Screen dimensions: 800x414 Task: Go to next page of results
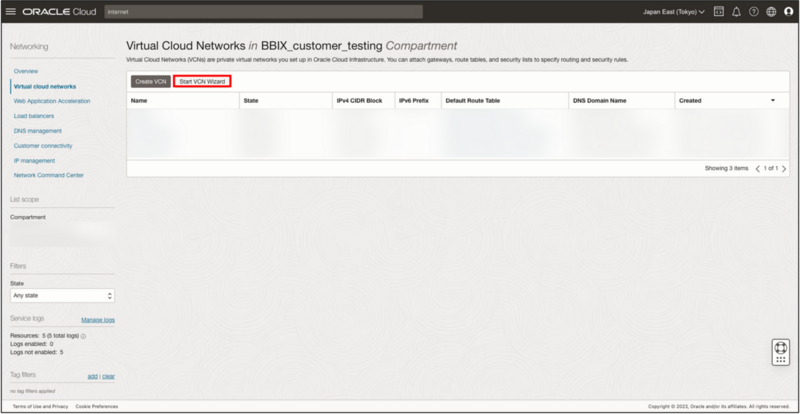[784, 168]
